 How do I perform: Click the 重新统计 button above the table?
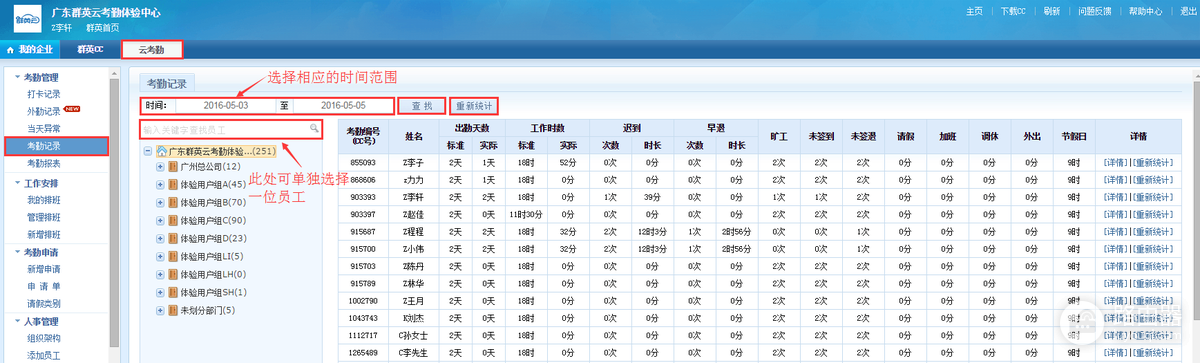click(473, 105)
